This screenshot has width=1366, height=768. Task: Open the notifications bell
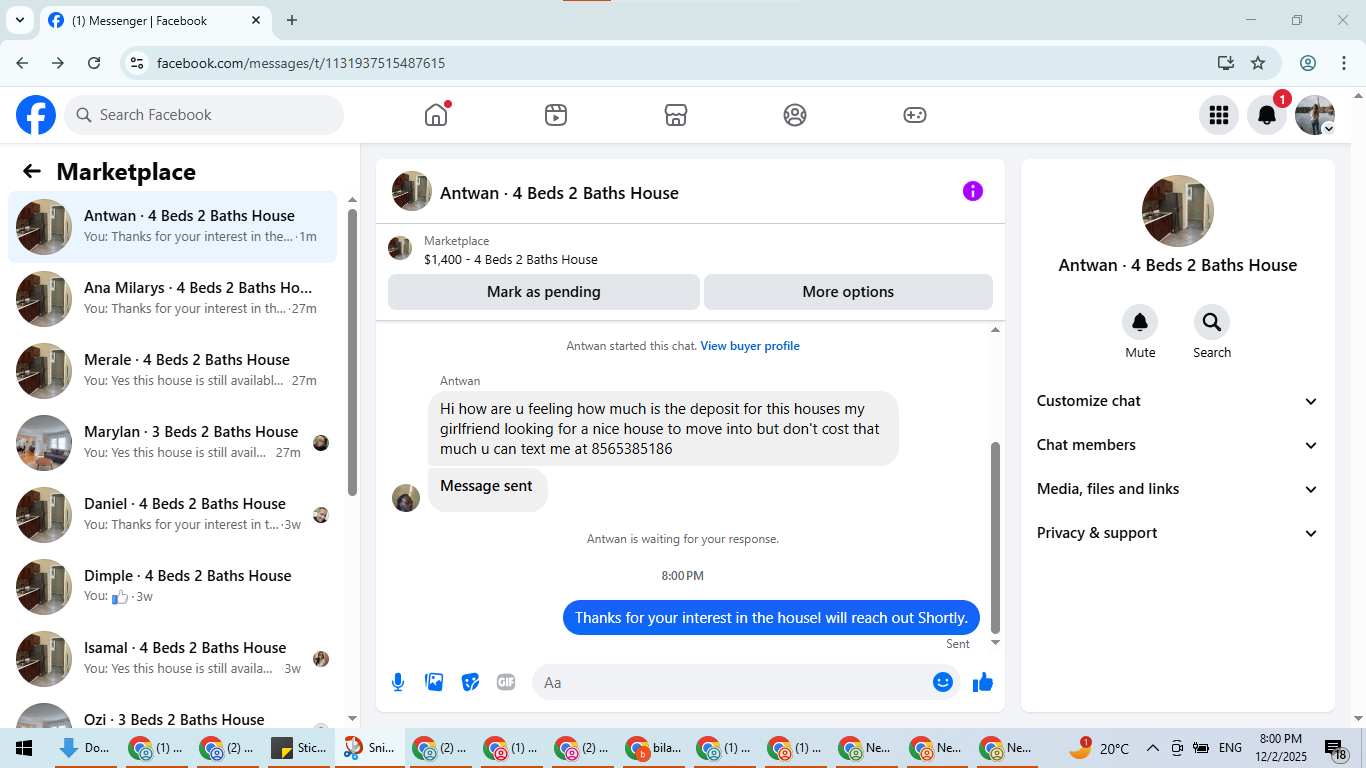[1267, 115]
